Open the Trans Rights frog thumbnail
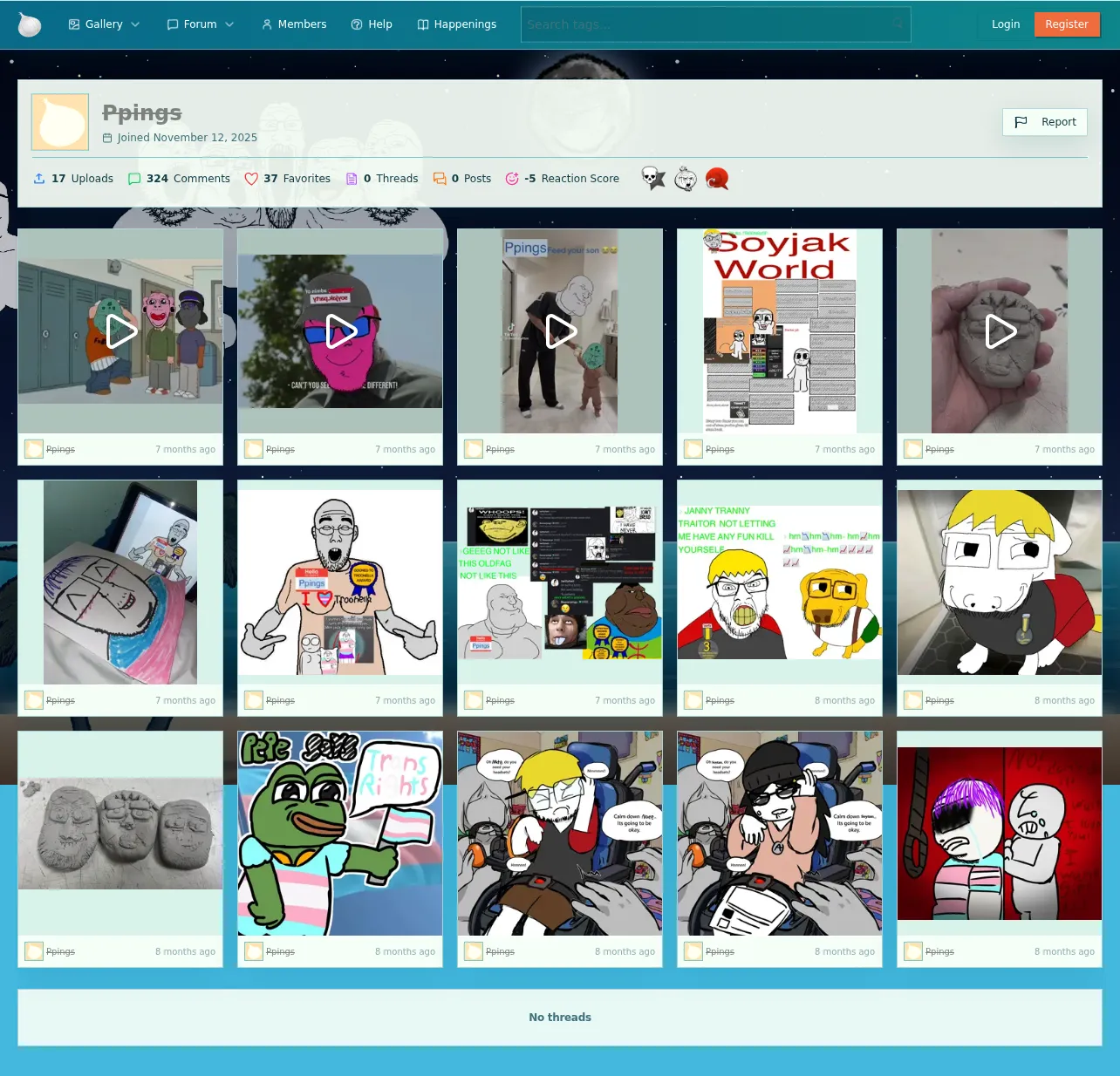Image resolution: width=1120 pixels, height=1076 pixels. pos(340,834)
